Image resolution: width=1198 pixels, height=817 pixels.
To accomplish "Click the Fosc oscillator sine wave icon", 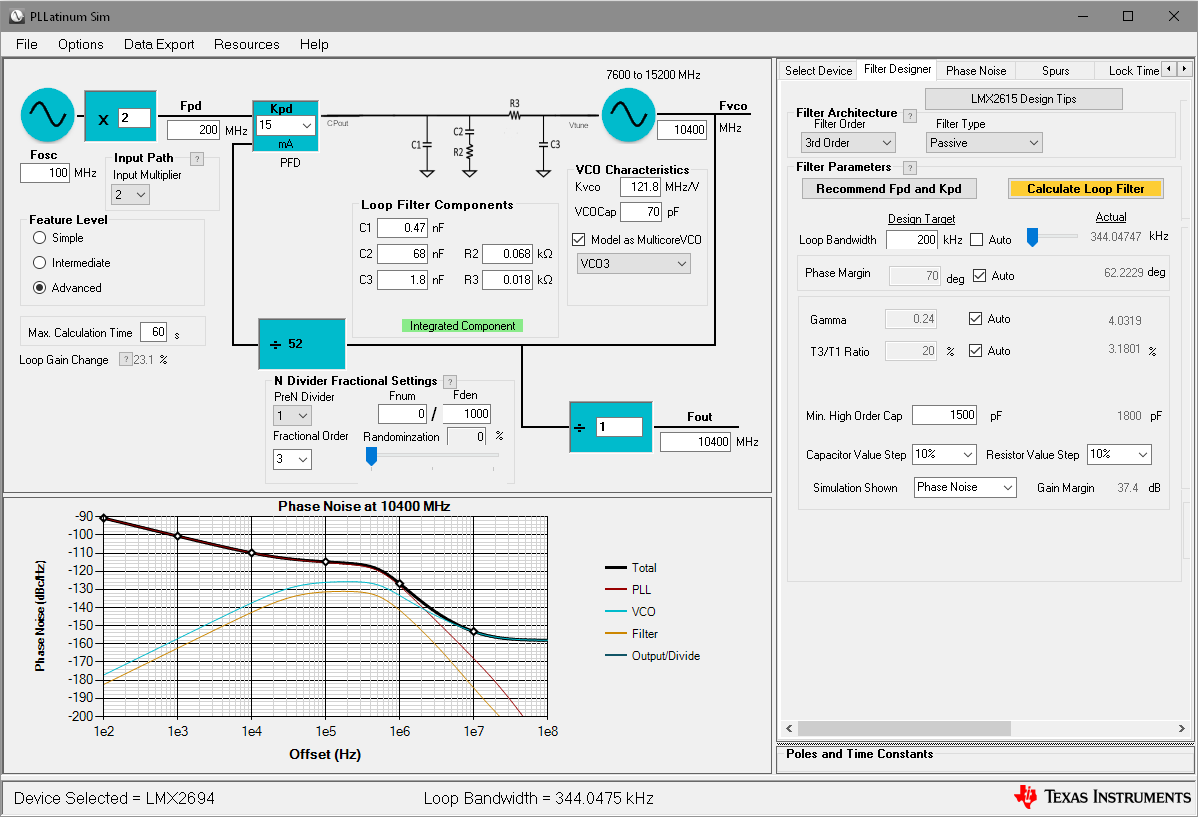I will click(x=48, y=115).
